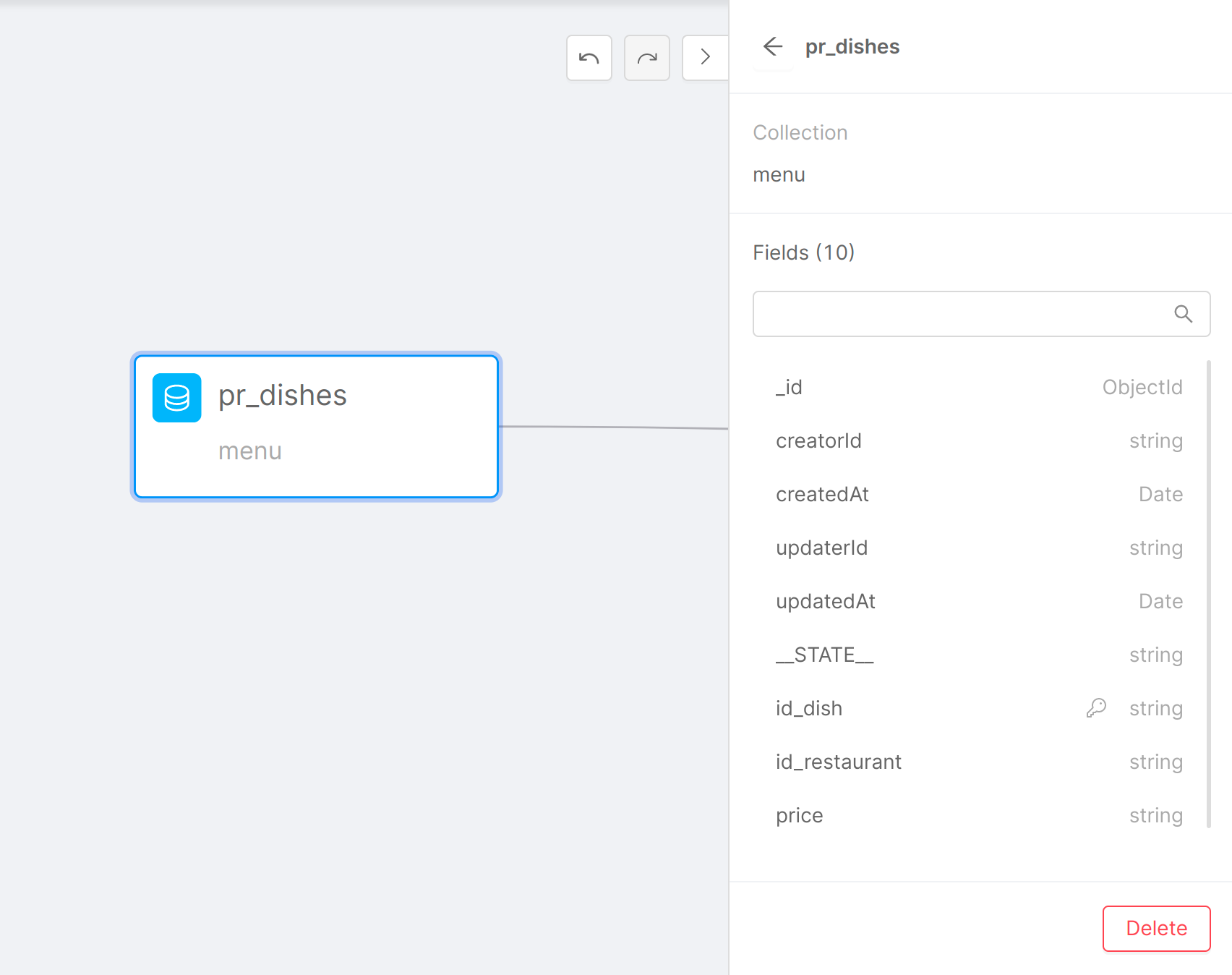Select the updaterId field
1232x975 pixels.
coord(979,548)
